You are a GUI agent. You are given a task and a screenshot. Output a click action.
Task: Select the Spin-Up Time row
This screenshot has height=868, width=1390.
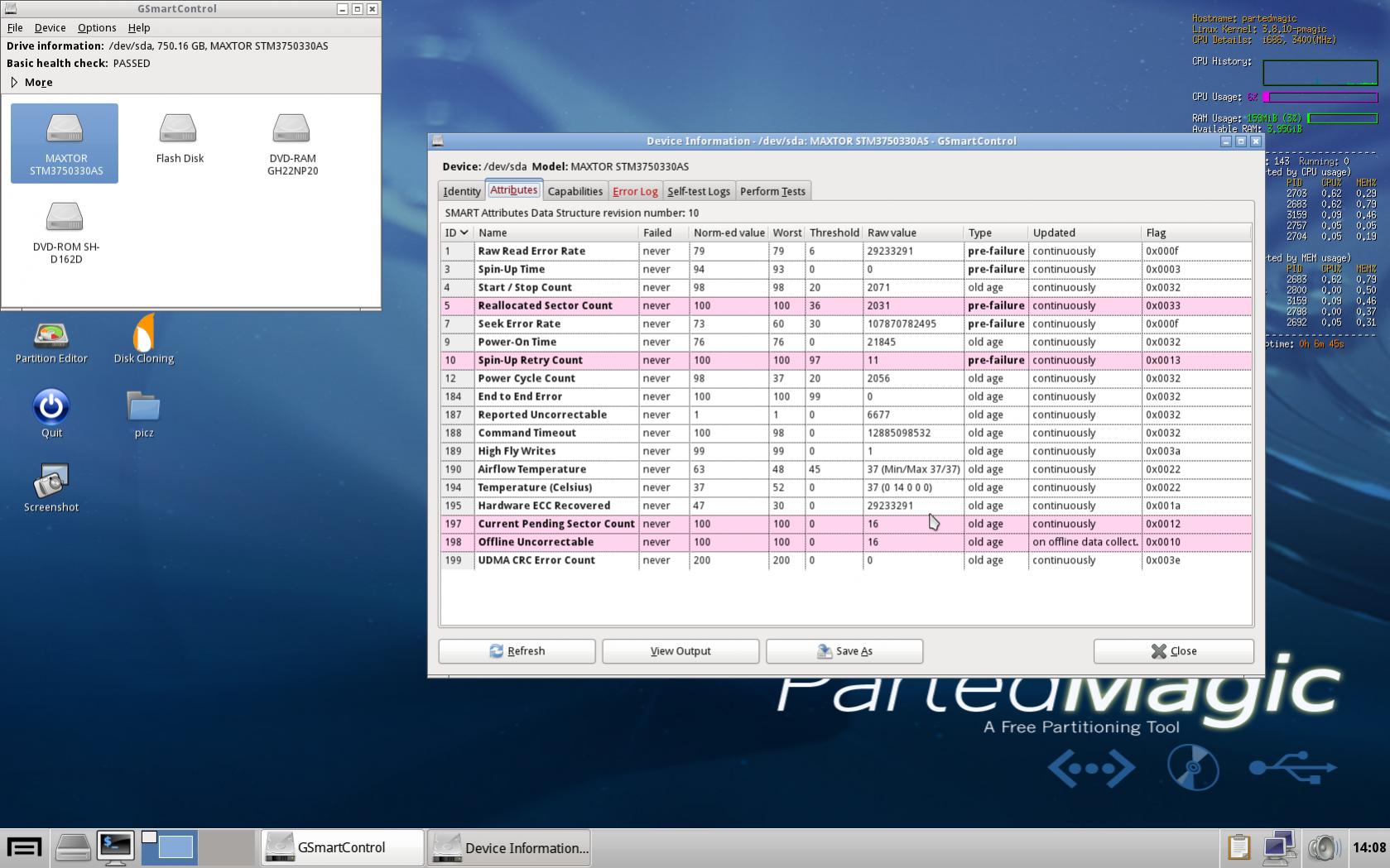pyautogui.click(x=846, y=269)
